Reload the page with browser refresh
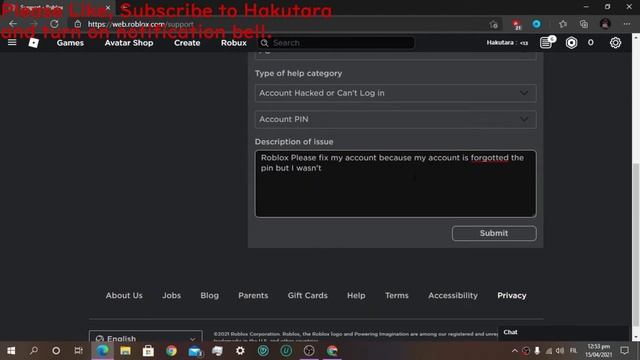Screen dimensions: 640x360 [54, 24]
